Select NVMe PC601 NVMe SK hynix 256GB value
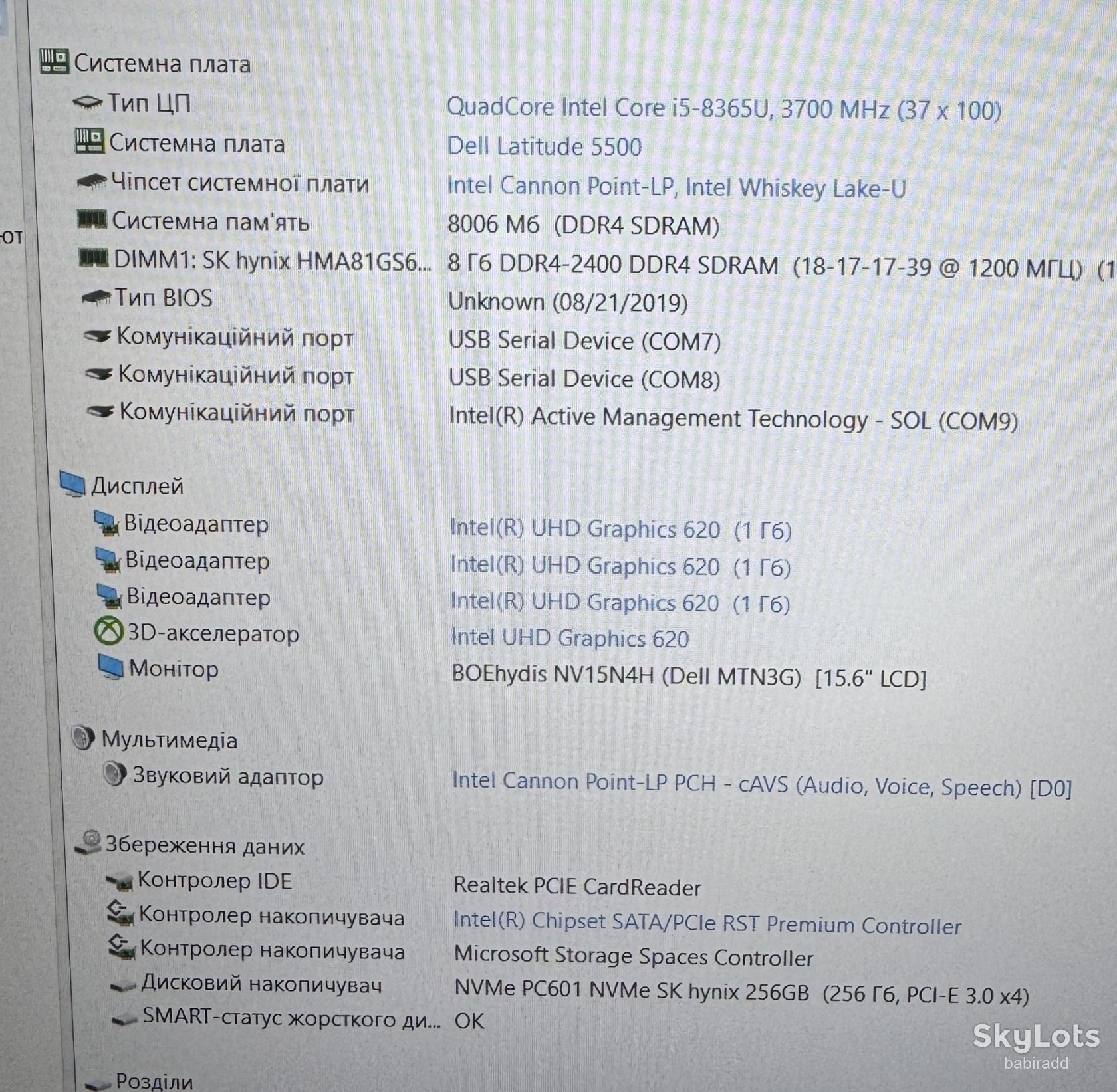This screenshot has height=1092, width=1117. click(x=741, y=992)
